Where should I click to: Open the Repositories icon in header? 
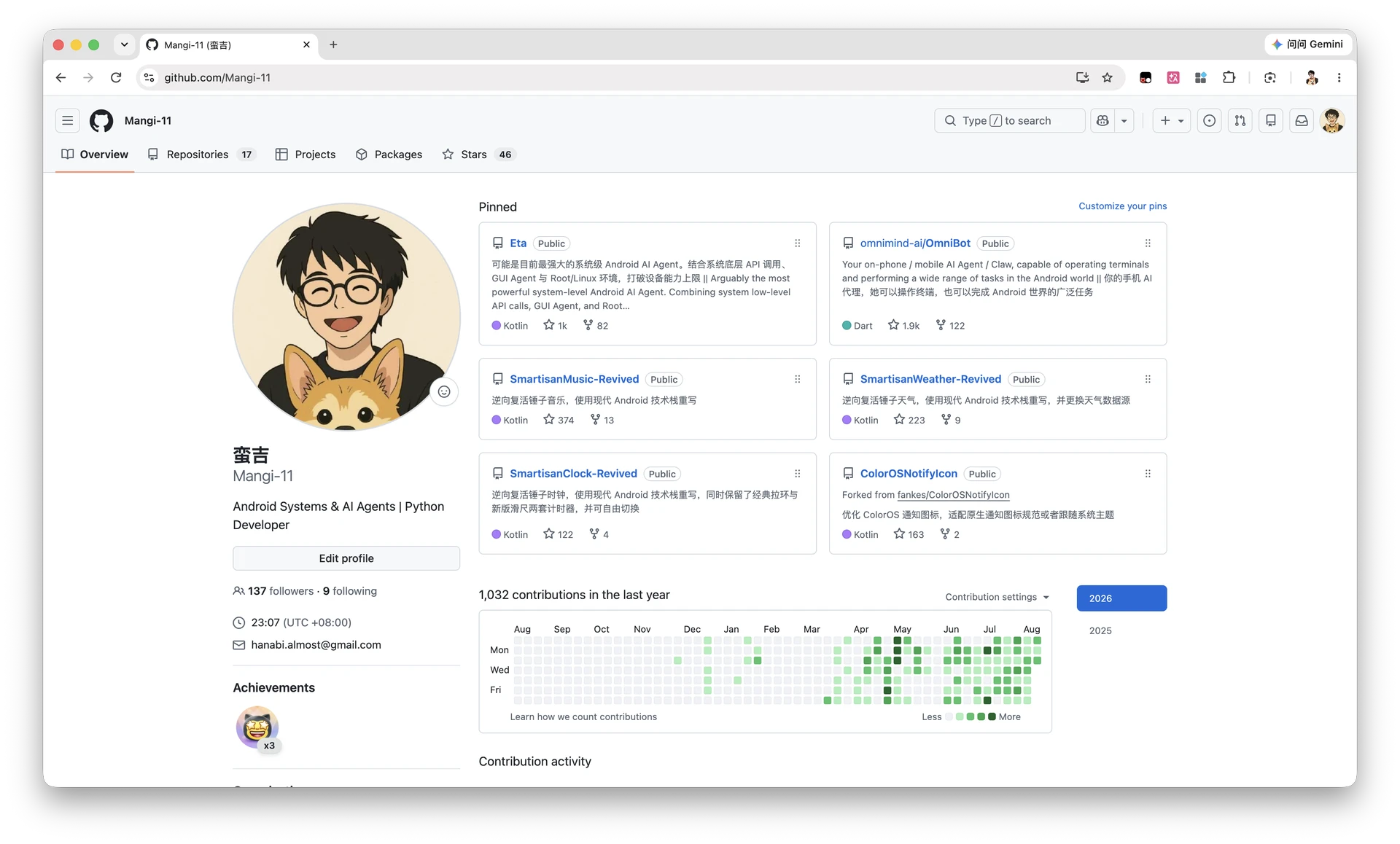point(1271,121)
